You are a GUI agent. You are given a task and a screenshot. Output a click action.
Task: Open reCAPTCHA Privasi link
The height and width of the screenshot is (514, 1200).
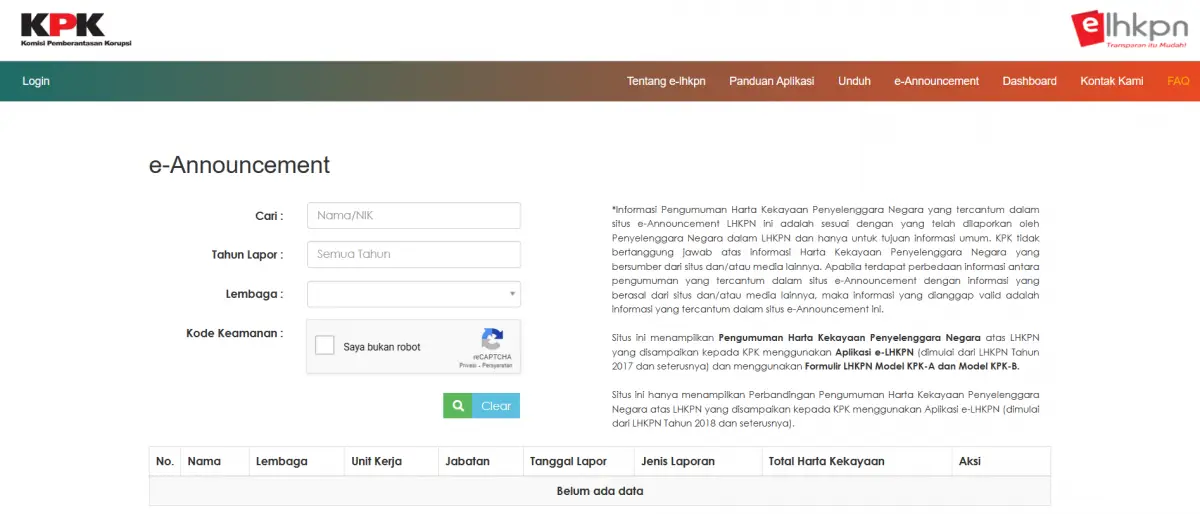coord(468,366)
